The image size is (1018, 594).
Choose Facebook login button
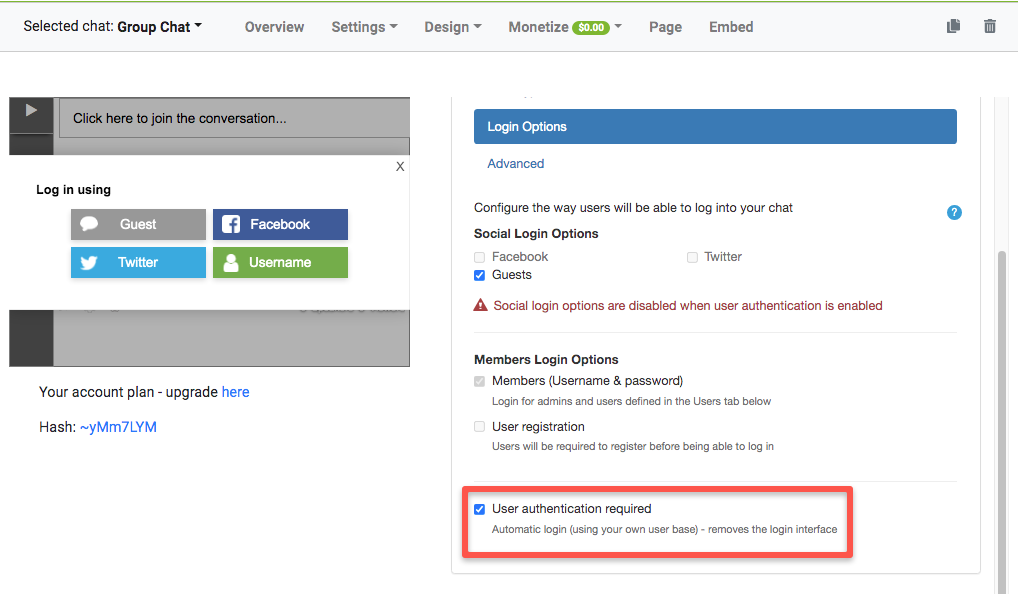click(x=280, y=225)
